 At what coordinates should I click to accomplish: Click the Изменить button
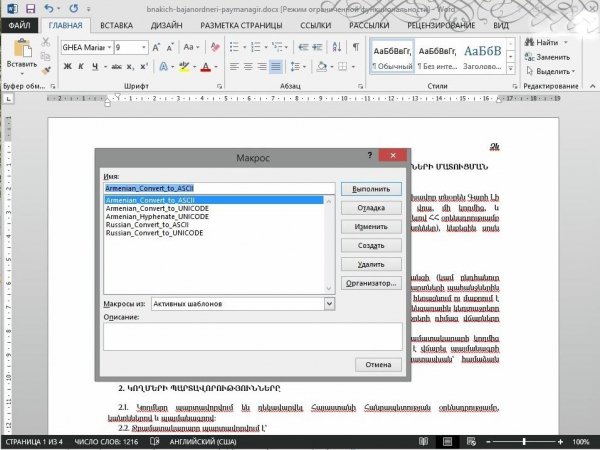click(x=371, y=227)
